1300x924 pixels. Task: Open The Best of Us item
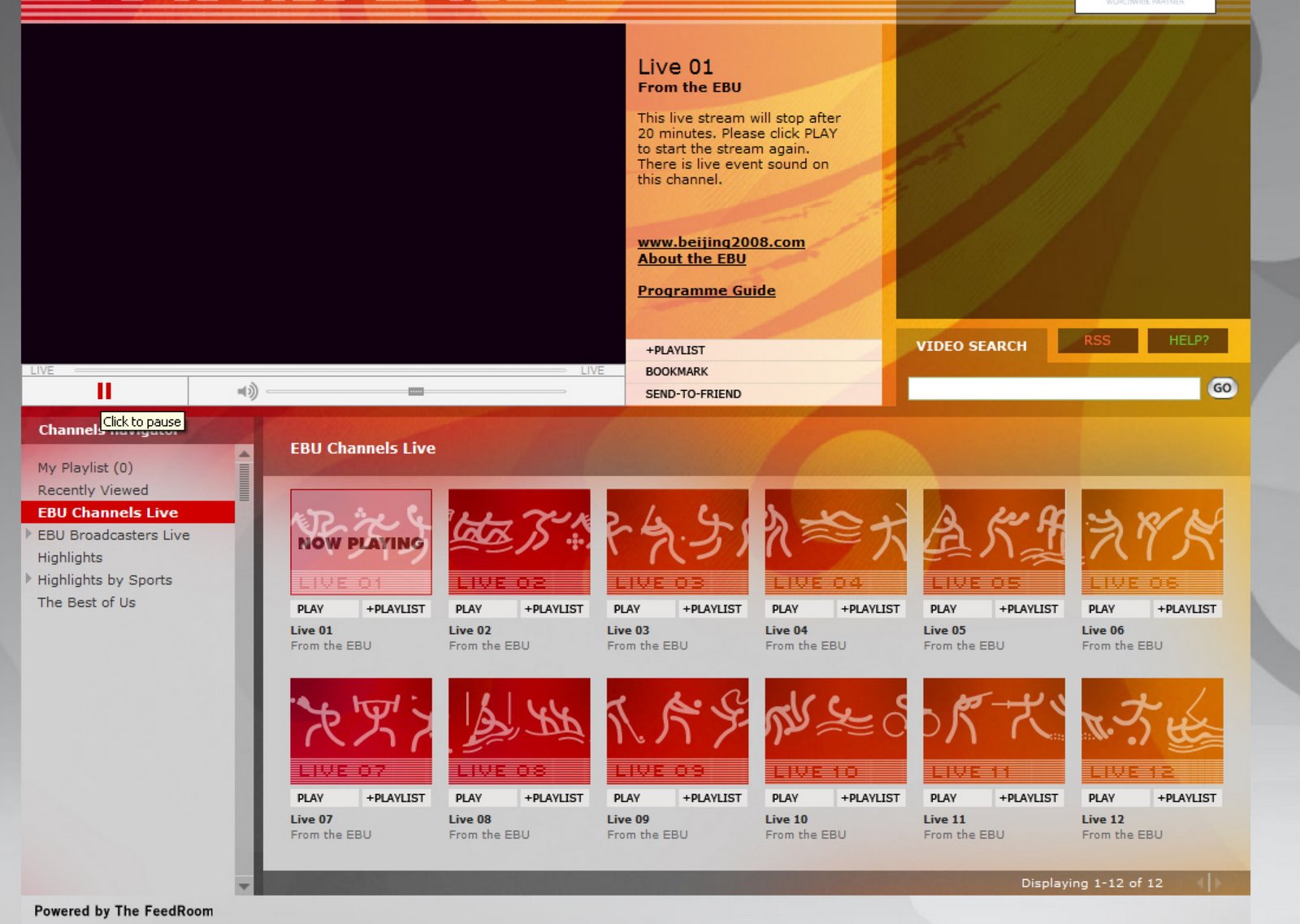[86, 602]
